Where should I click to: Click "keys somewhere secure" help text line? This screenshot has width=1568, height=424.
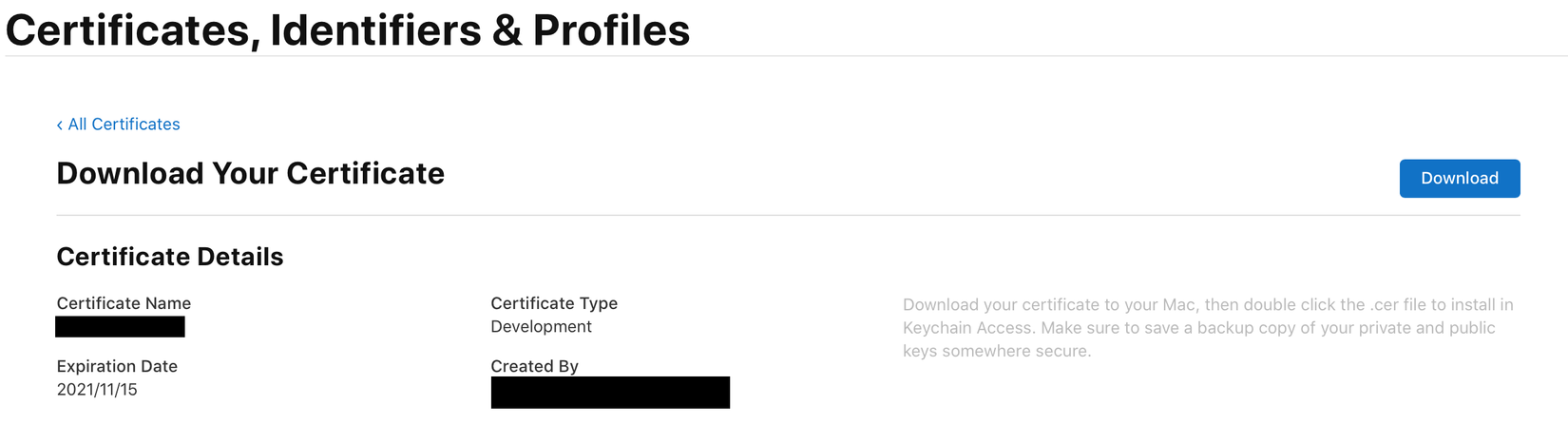(x=997, y=351)
